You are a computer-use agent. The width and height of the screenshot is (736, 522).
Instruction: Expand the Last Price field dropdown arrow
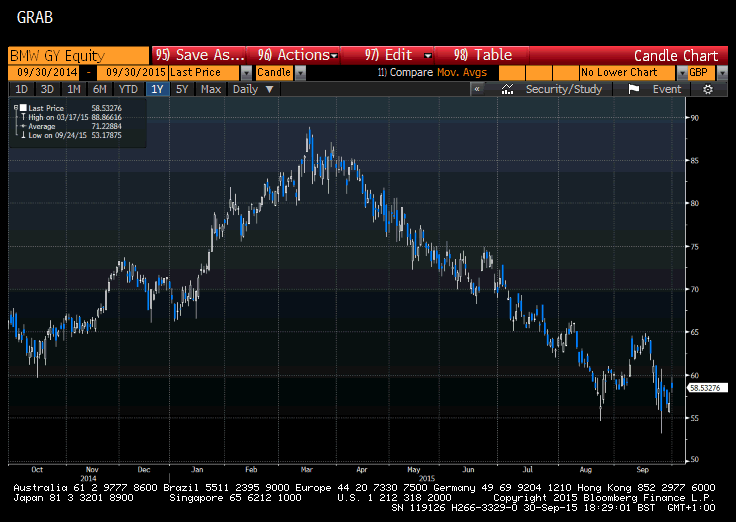pos(246,73)
